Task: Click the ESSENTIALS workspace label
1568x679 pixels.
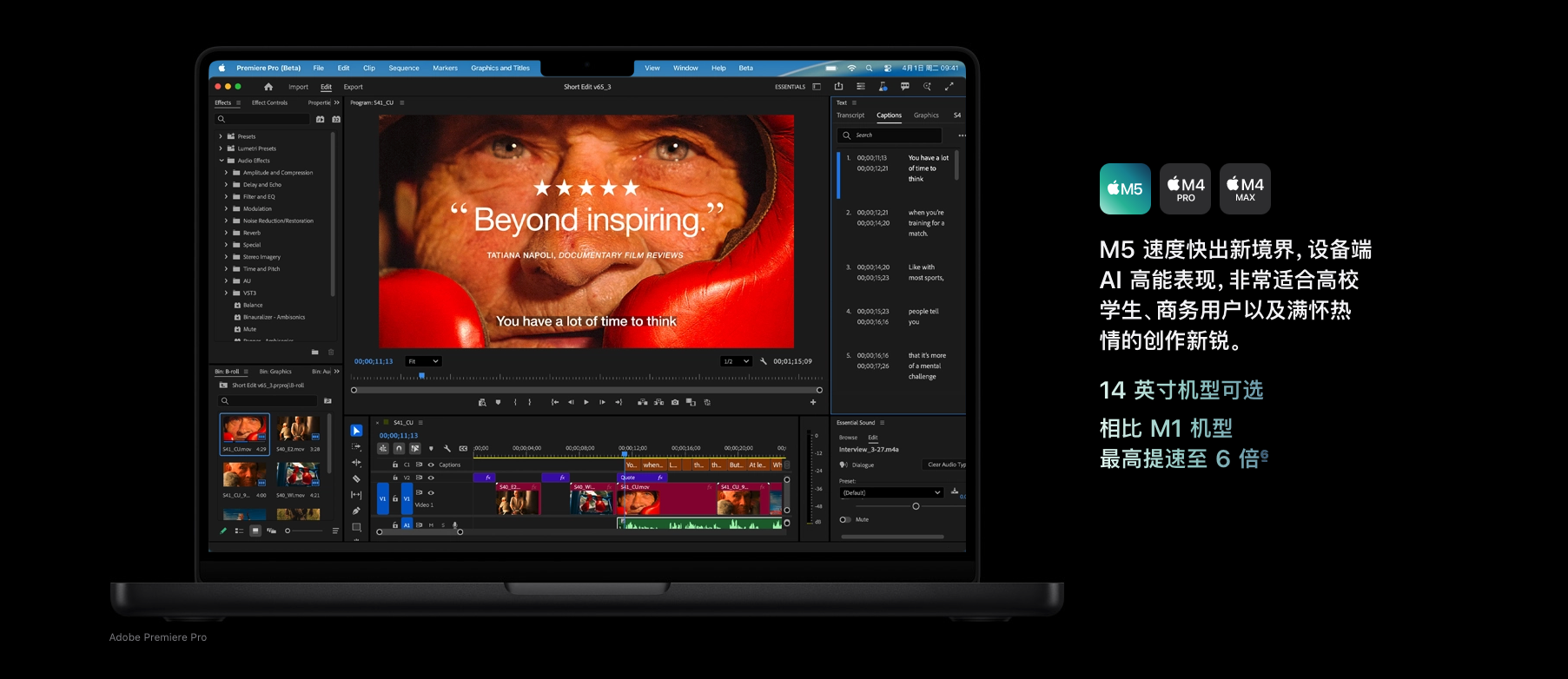Action: click(790, 87)
